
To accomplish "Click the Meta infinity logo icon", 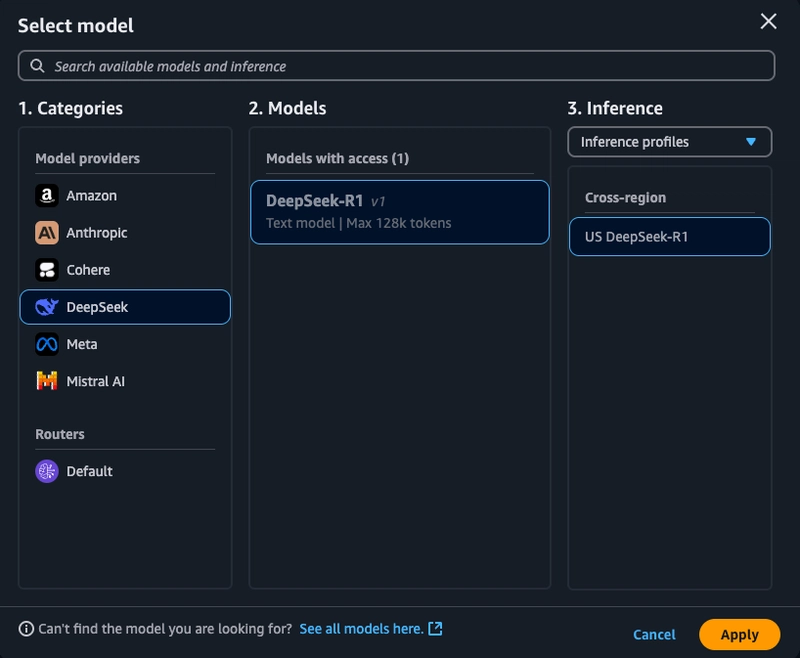I will click(x=47, y=344).
